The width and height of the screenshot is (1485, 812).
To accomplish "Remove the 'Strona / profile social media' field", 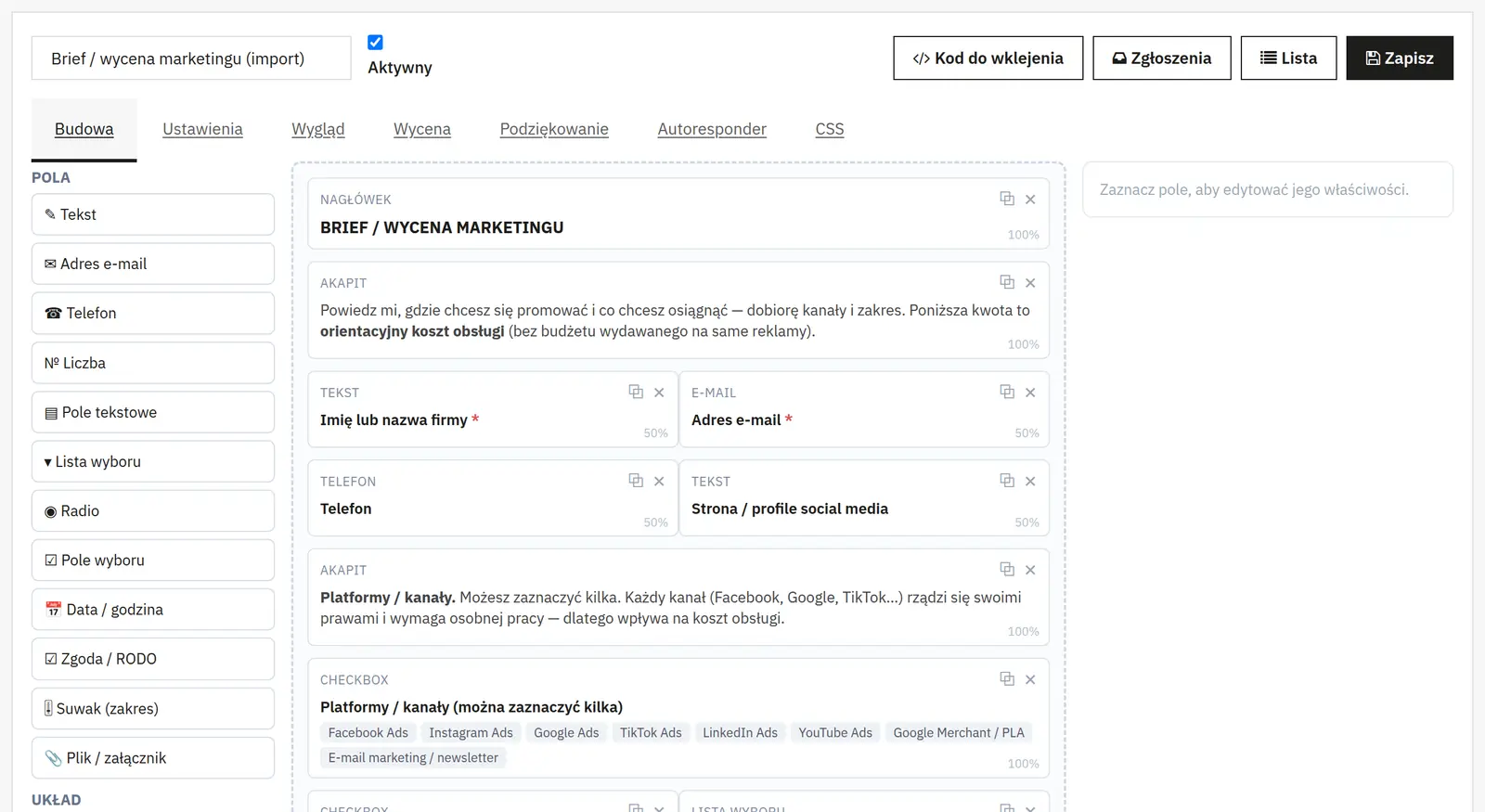I will pyautogui.click(x=1030, y=482).
